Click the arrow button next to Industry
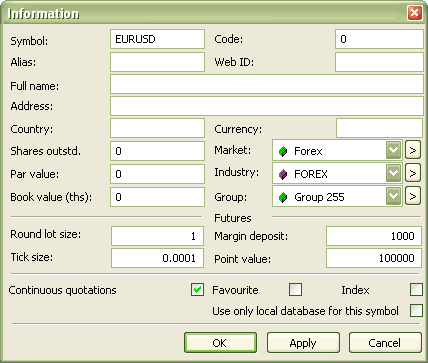Image resolution: width=428 pixels, height=363 pixels. [413, 173]
